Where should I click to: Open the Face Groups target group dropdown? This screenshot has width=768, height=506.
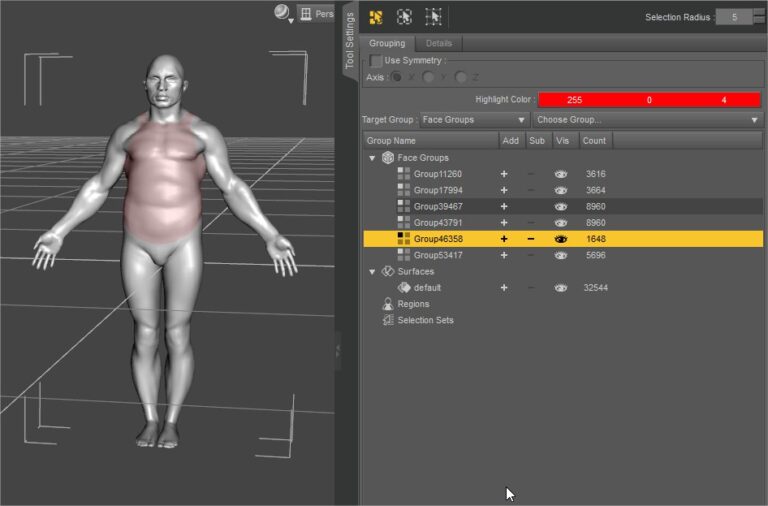pos(474,120)
